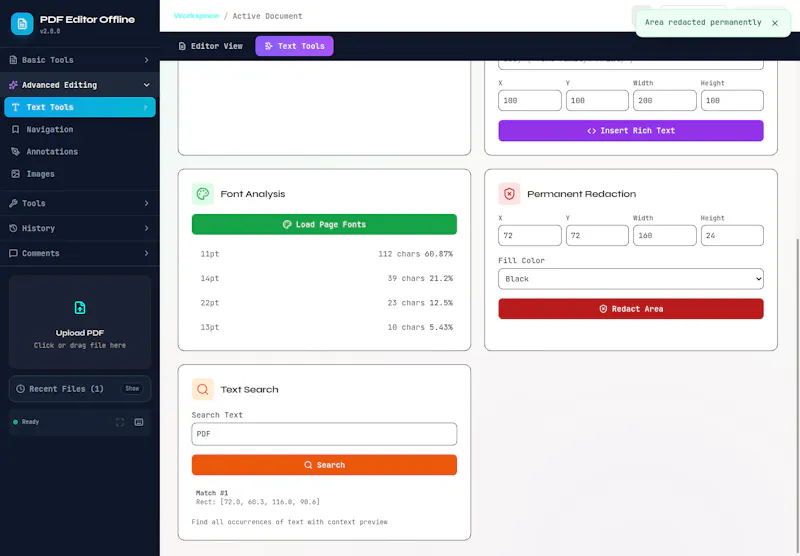Expand the Basic Tools section
Viewport: 800px width, 556px height.
click(80, 60)
